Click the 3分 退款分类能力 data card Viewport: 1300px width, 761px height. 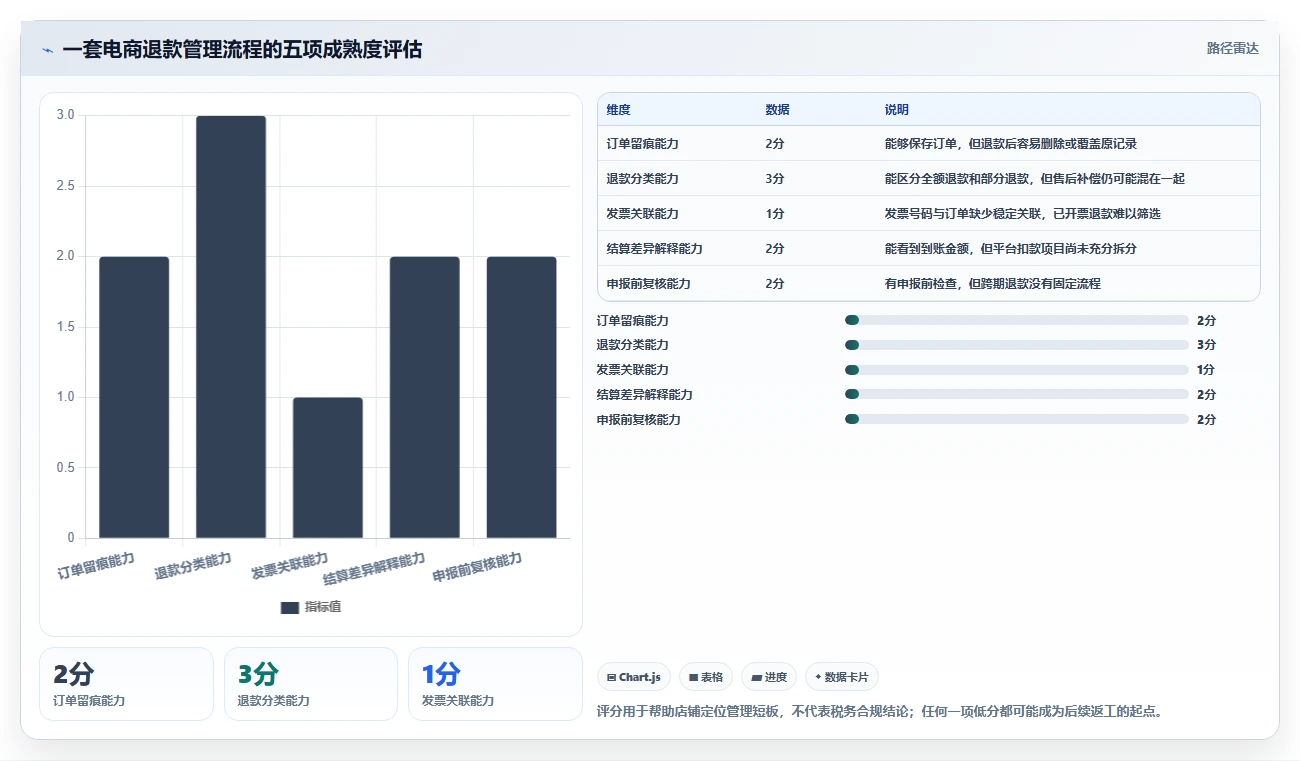(x=311, y=684)
